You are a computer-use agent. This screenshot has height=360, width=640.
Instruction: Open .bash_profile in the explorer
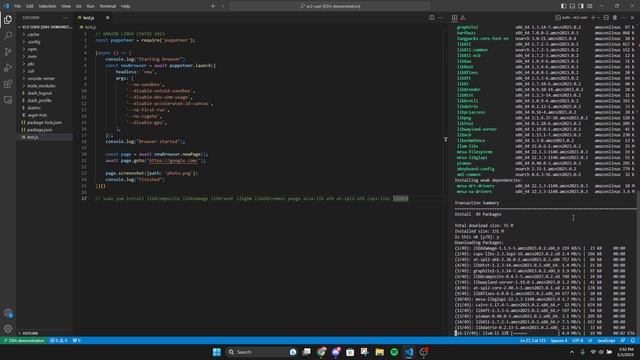pos(45,100)
